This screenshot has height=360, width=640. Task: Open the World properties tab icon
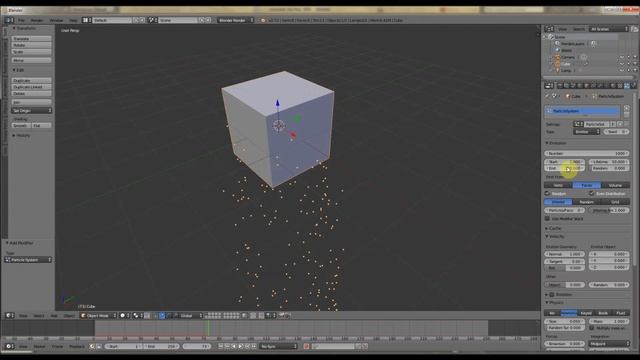(x=579, y=86)
